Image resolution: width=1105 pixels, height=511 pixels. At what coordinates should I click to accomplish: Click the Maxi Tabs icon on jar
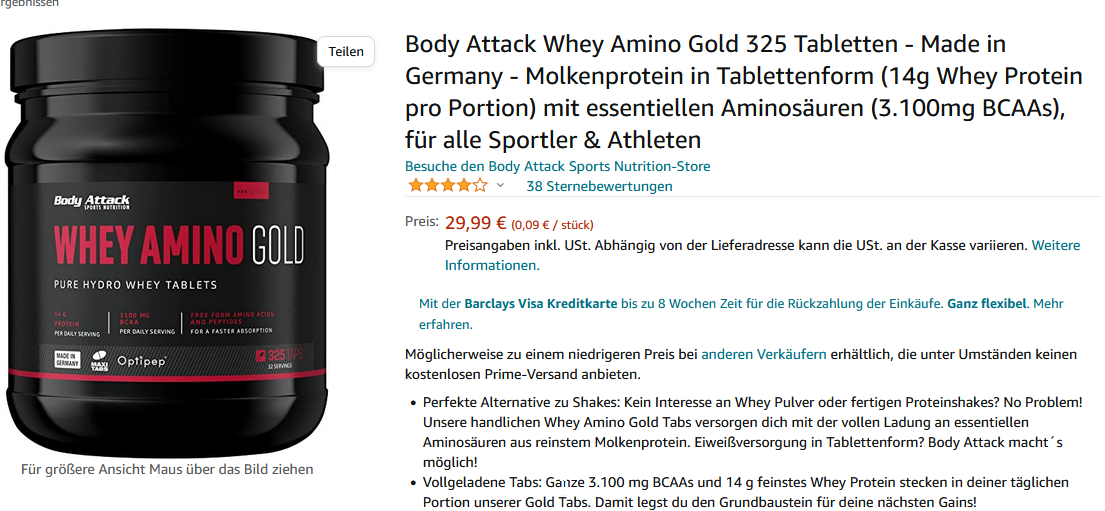[99, 360]
